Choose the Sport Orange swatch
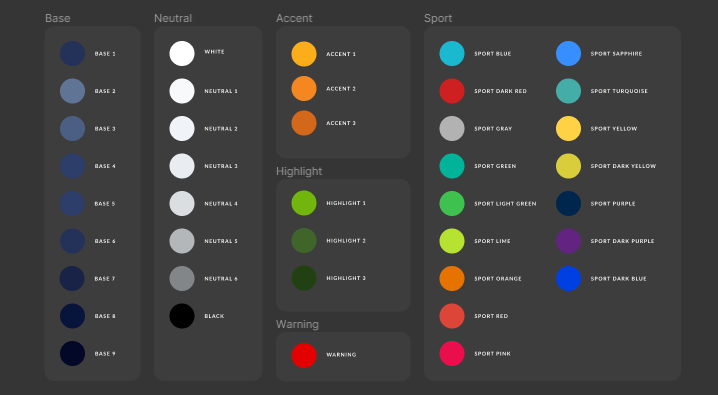718x395 pixels. (452, 278)
